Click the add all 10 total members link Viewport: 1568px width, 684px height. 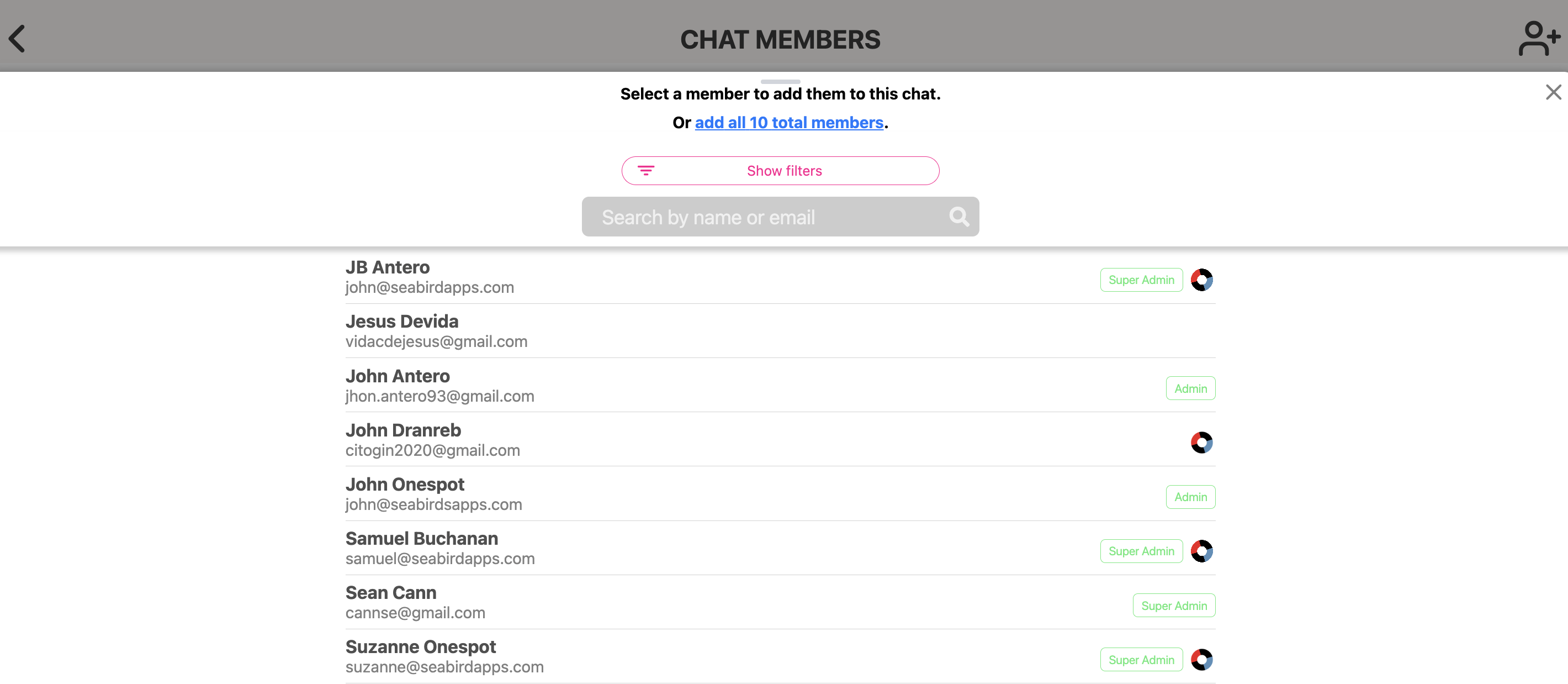[789, 123]
